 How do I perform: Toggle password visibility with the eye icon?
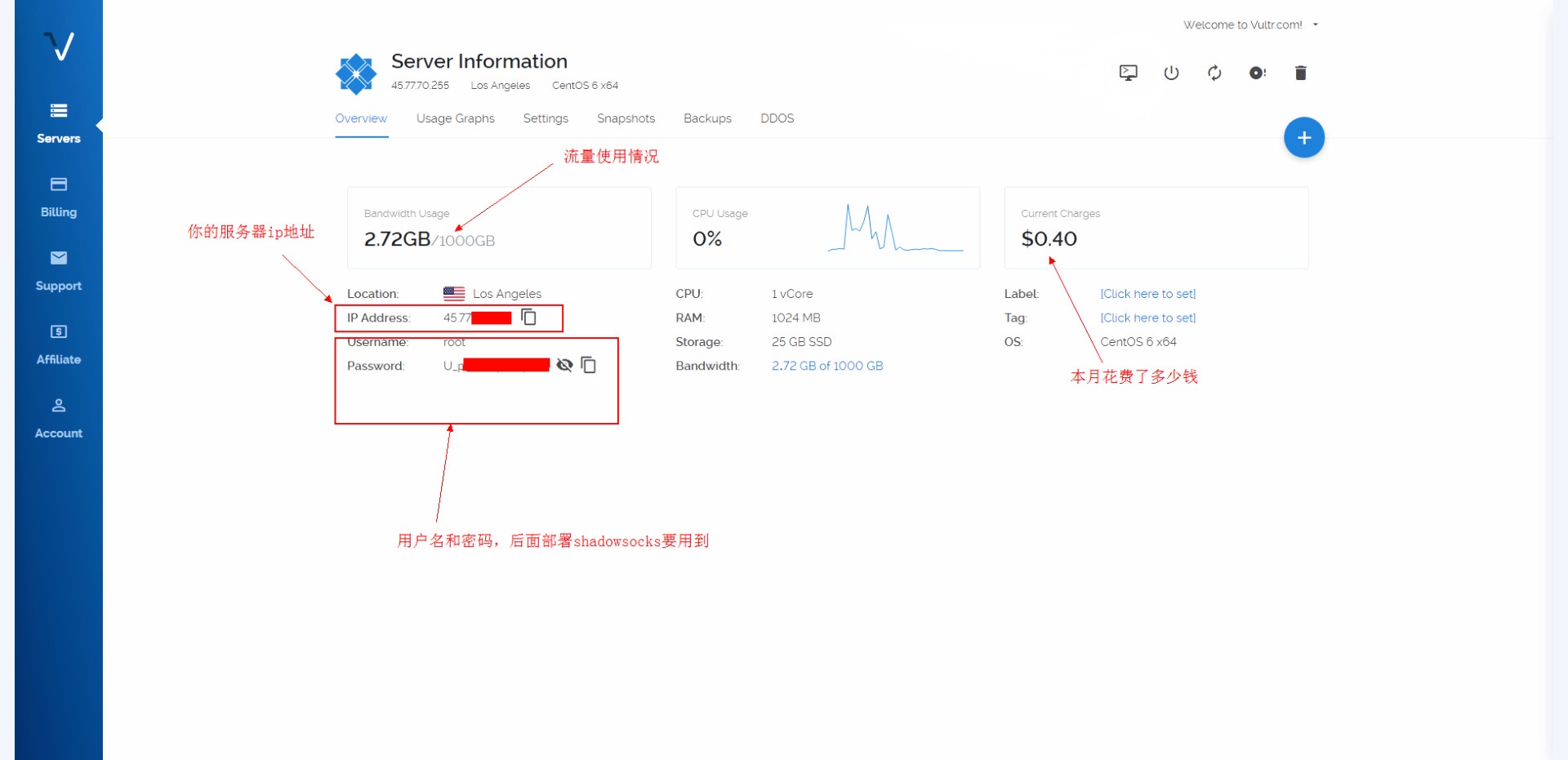click(564, 365)
